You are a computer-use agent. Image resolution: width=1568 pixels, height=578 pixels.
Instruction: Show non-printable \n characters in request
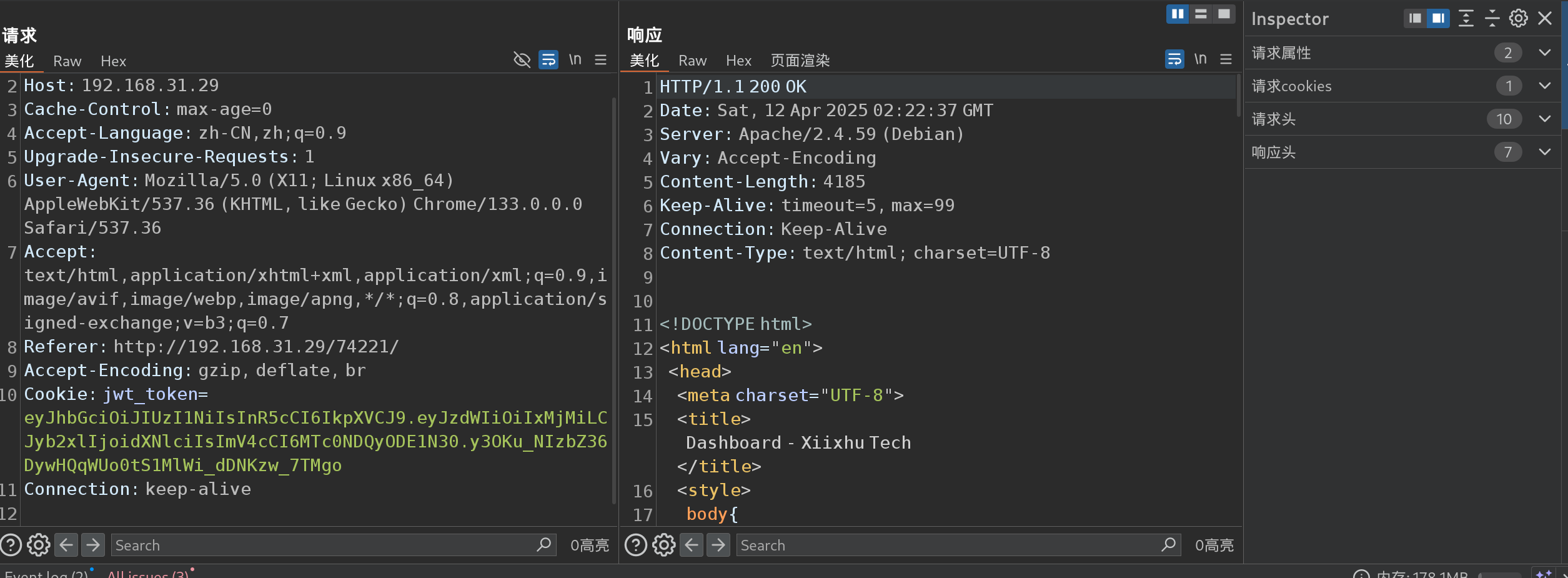[x=575, y=60]
